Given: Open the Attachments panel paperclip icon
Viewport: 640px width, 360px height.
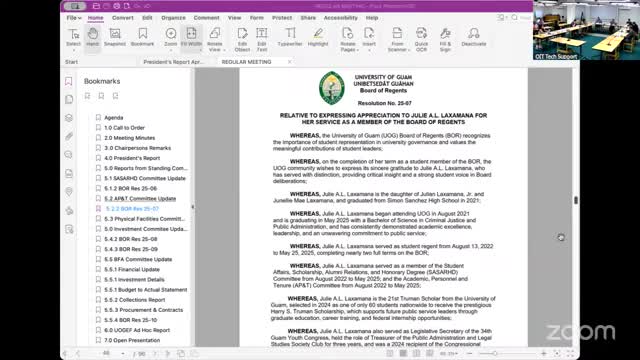Looking at the screenshot, I should tap(69, 136).
